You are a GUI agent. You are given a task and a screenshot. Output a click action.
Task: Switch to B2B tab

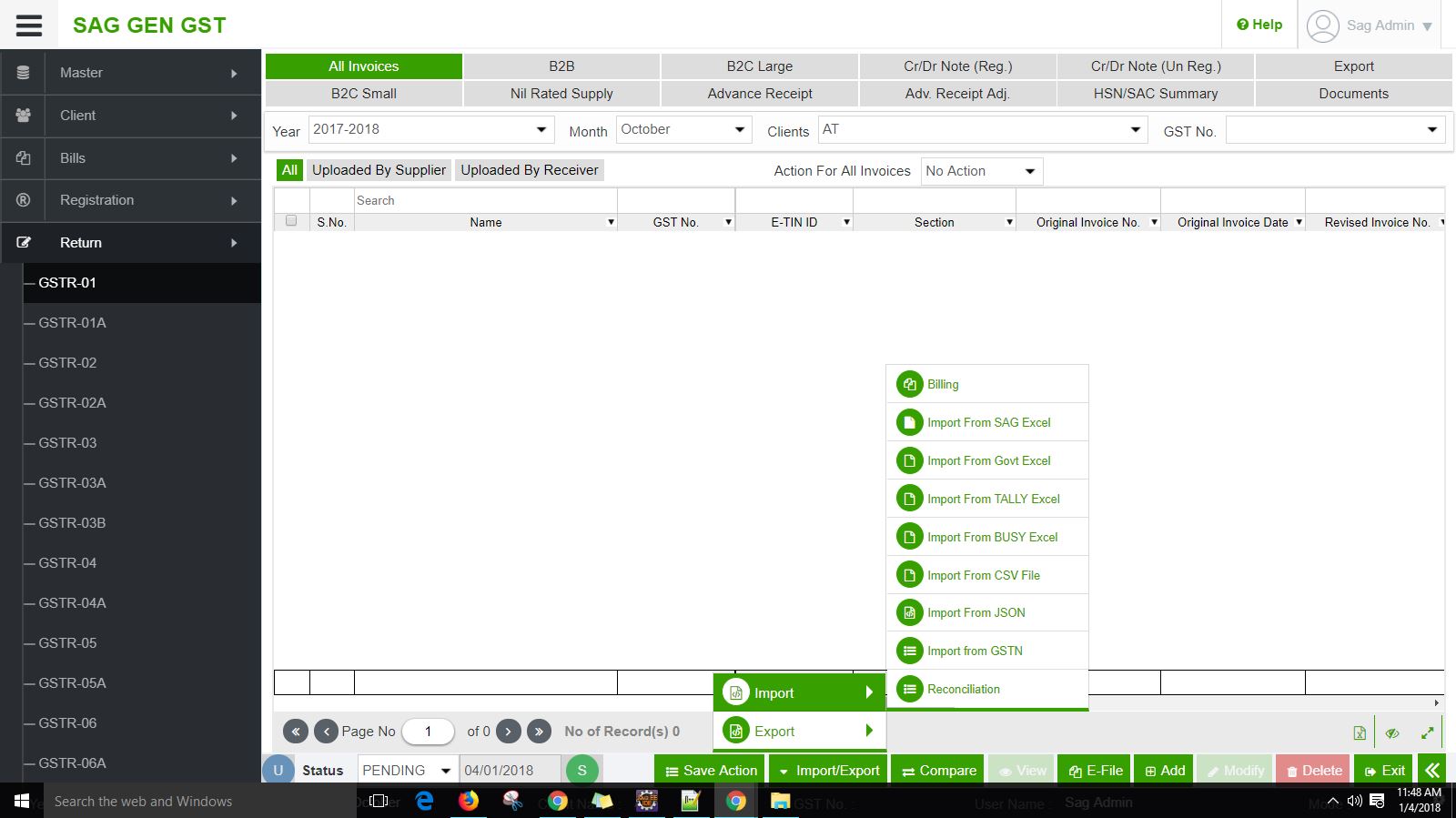pyautogui.click(x=561, y=66)
